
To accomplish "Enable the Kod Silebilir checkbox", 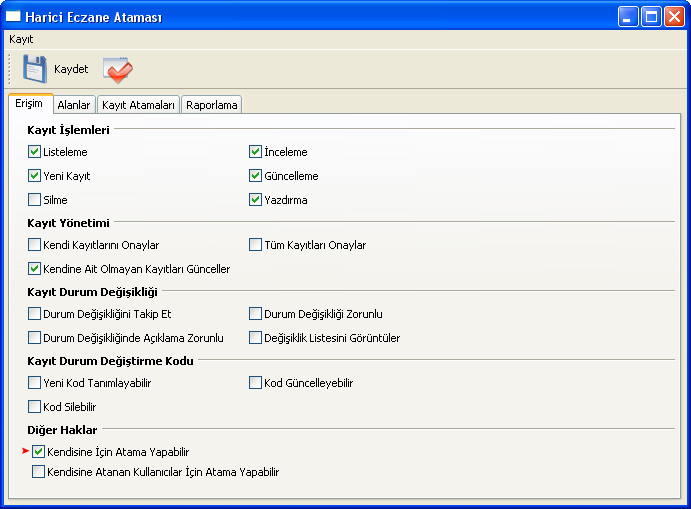I will [x=35, y=407].
